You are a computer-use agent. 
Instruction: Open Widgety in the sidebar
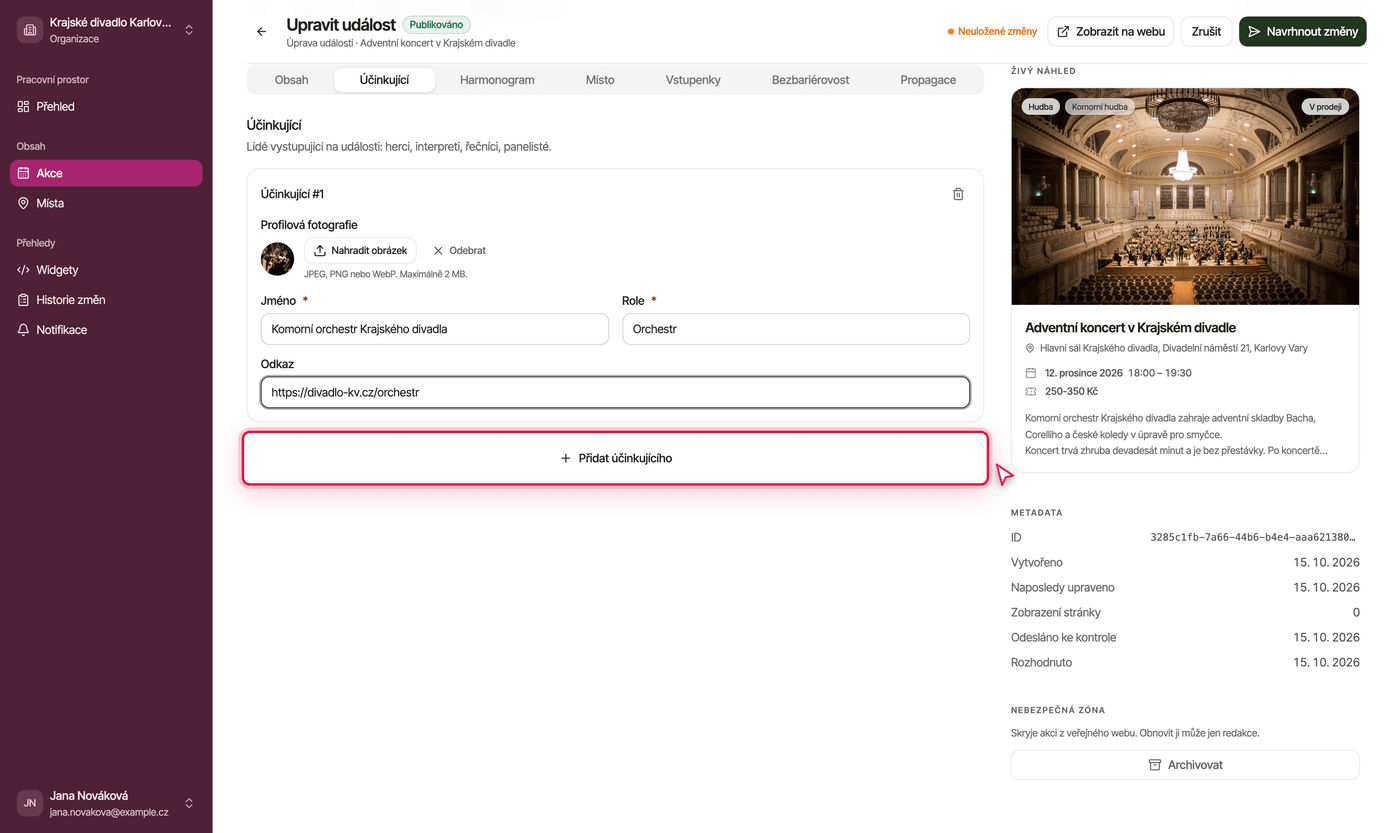[106, 270]
